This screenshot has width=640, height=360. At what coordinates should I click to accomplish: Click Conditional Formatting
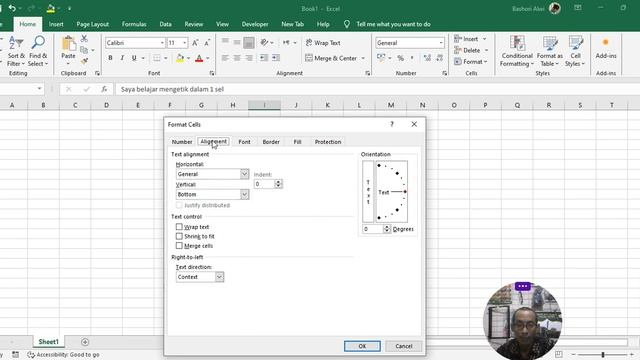point(517,51)
